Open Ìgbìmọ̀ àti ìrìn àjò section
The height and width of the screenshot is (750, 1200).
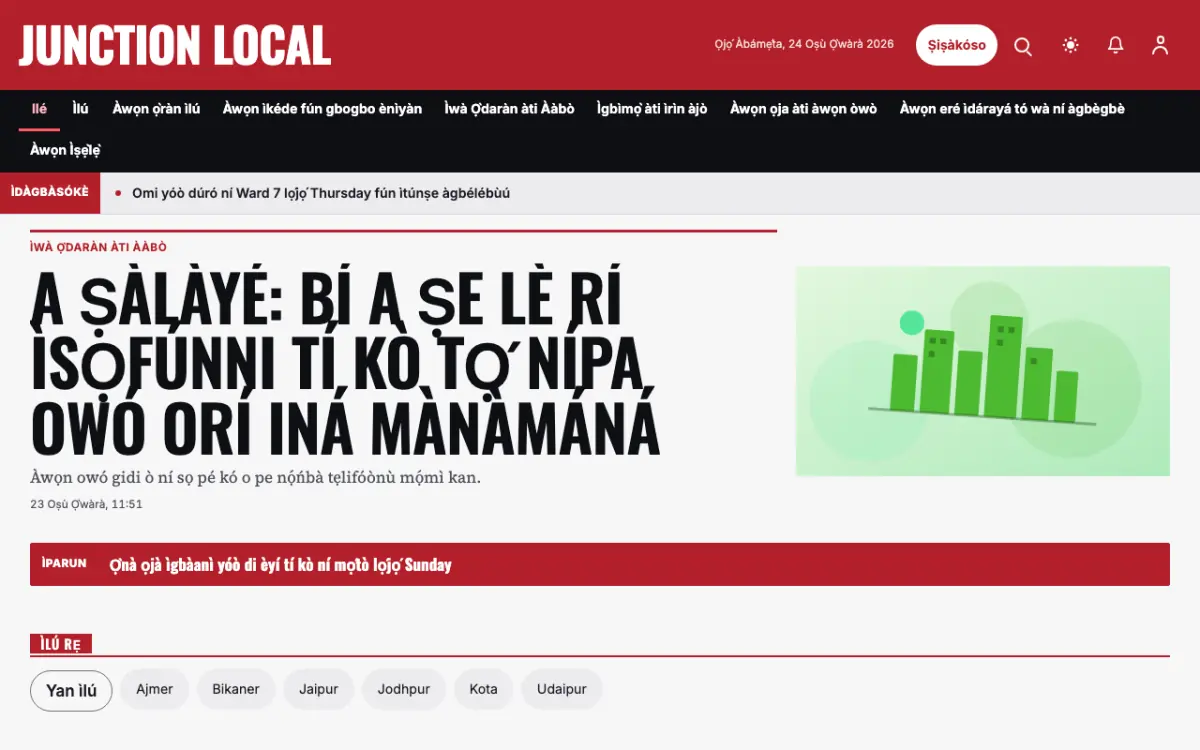pos(652,109)
